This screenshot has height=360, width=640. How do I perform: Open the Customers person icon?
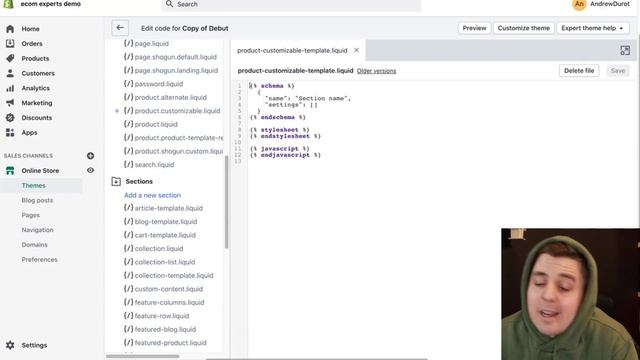pyautogui.click(x=10, y=73)
